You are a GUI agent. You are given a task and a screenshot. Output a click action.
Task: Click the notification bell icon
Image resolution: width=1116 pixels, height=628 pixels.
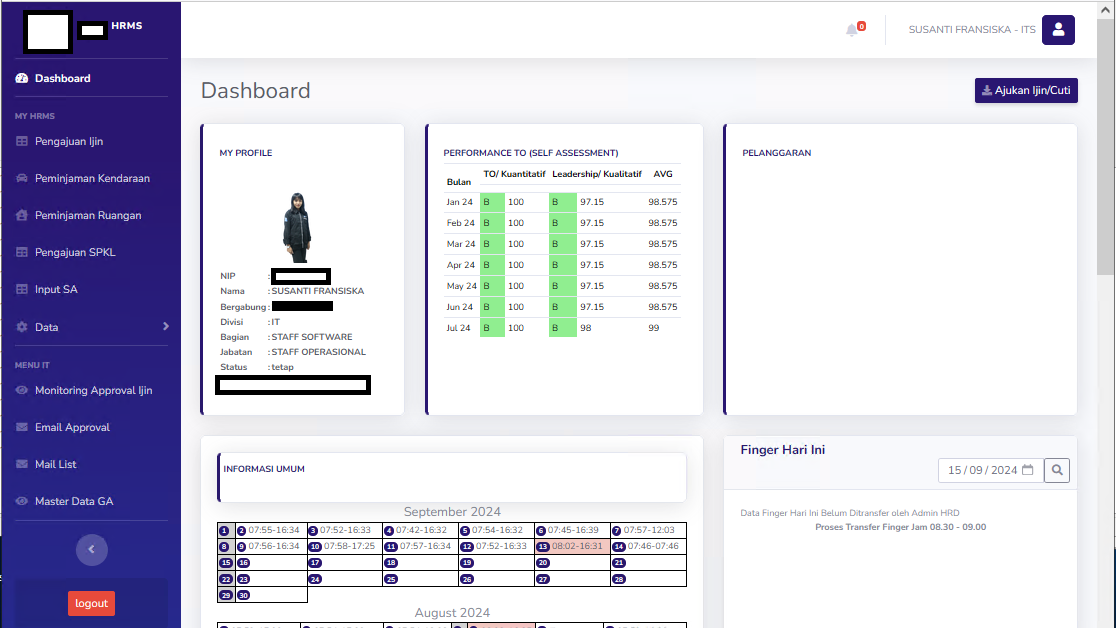(x=852, y=30)
